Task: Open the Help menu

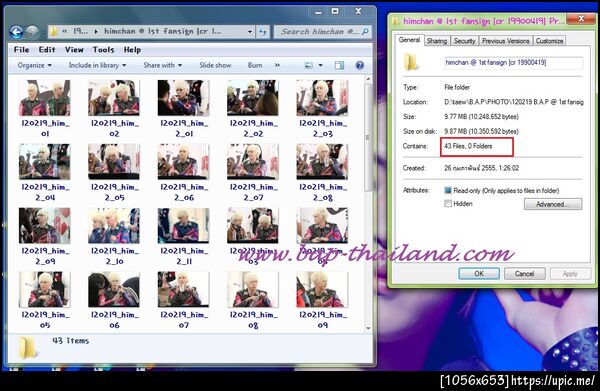Action: click(x=132, y=50)
